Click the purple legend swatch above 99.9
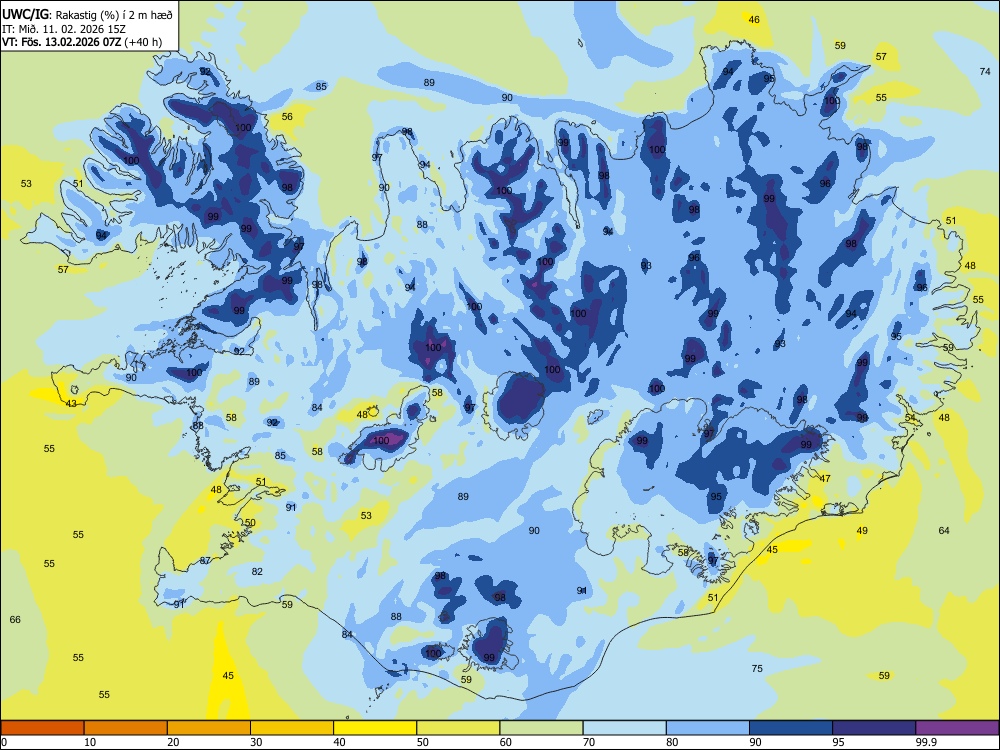This screenshot has height=750, width=1000. click(957, 728)
